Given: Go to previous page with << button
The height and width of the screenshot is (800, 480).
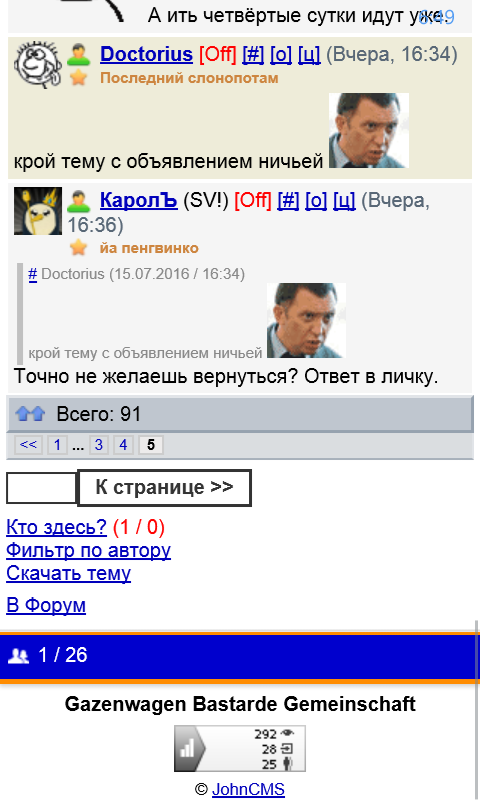Looking at the screenshot, I should [x=28, y=445].
